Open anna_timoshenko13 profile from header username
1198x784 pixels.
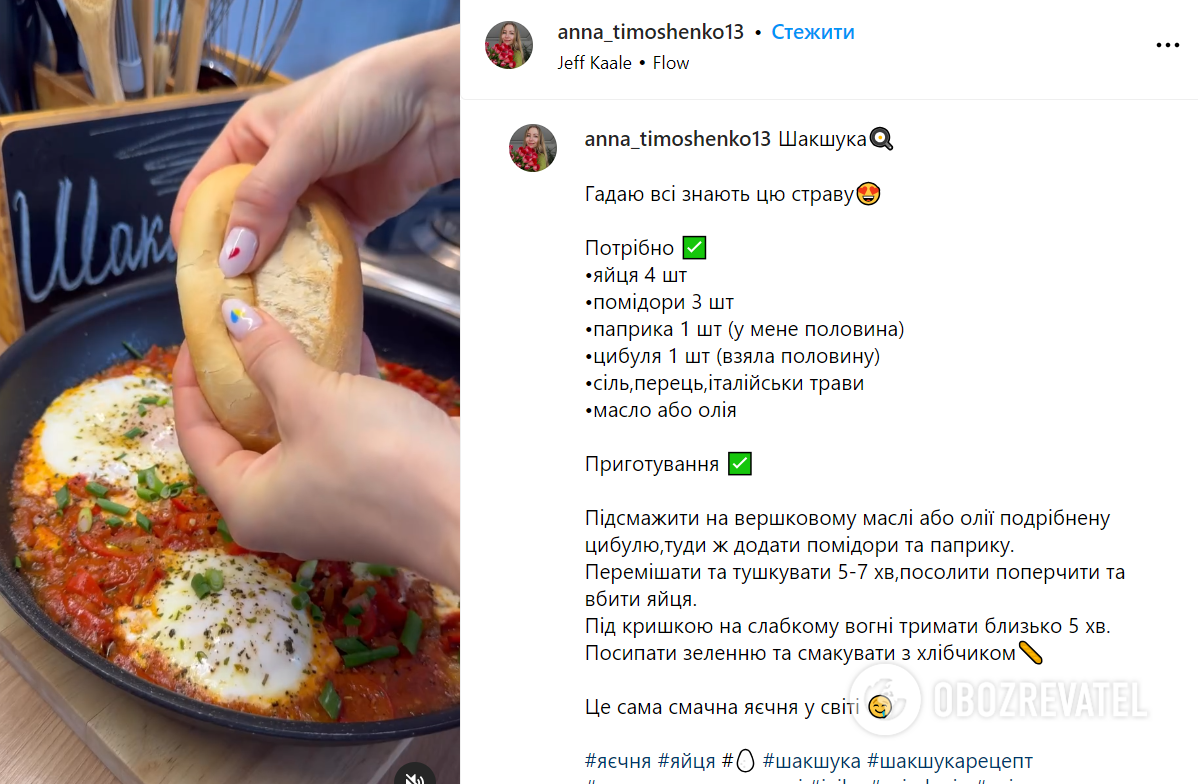click(650, 32)
